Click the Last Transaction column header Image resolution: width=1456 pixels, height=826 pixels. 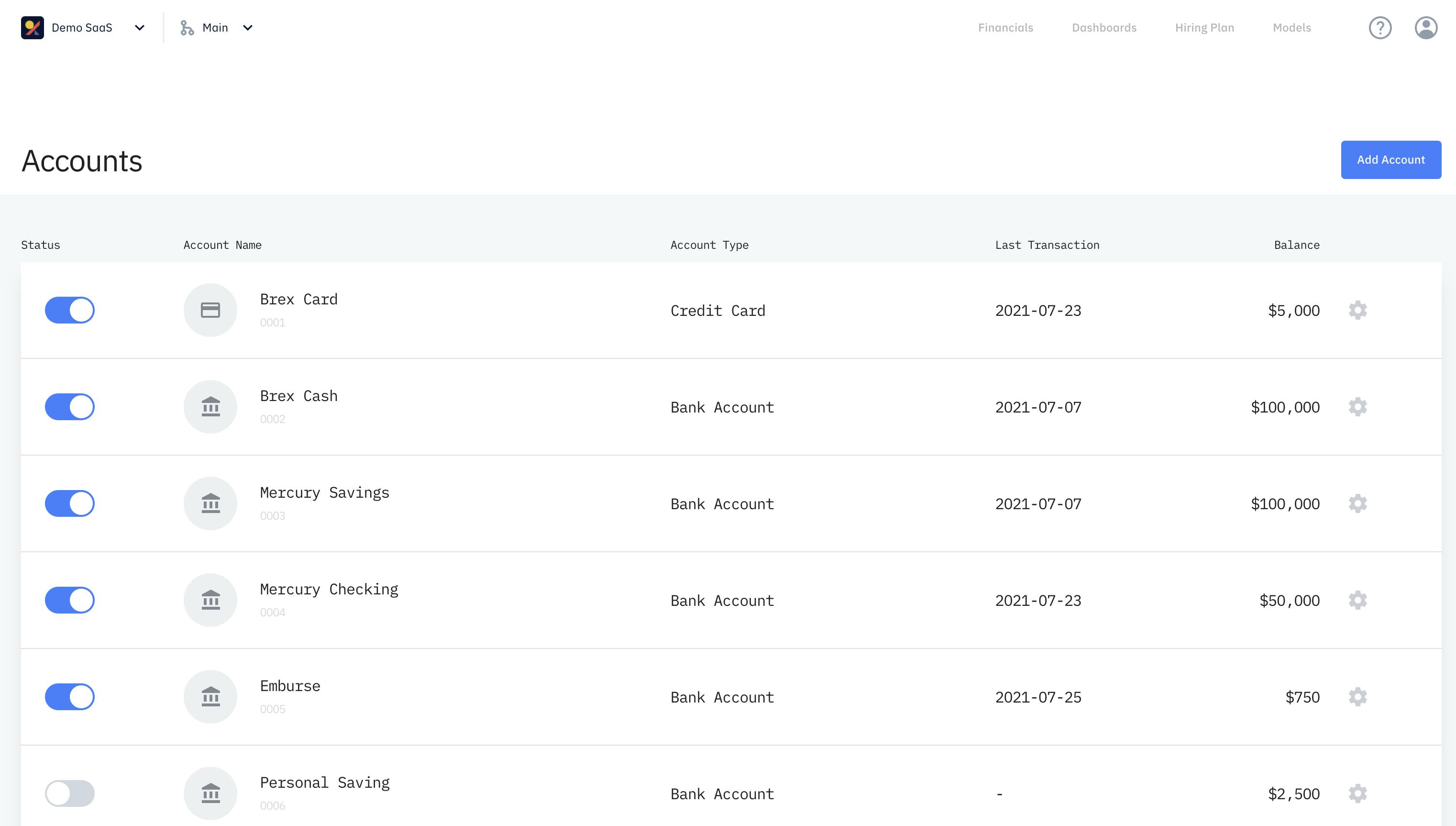[1047, 245]
